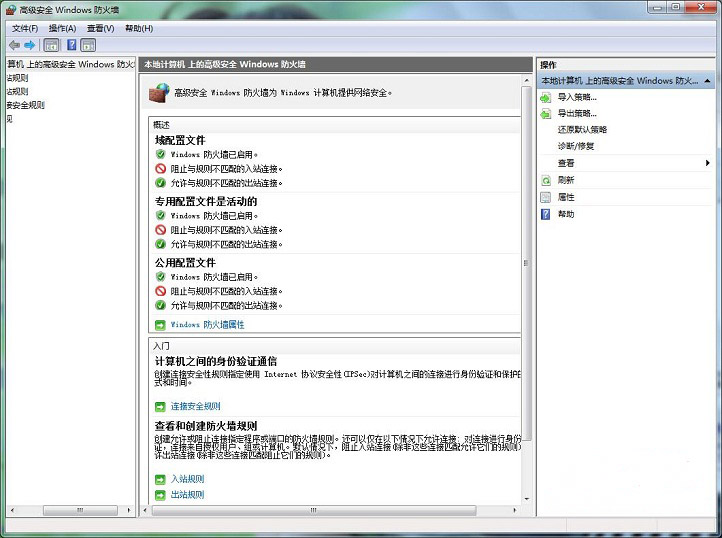Click the 公用配置文件 heading

[x=185, y=263]
